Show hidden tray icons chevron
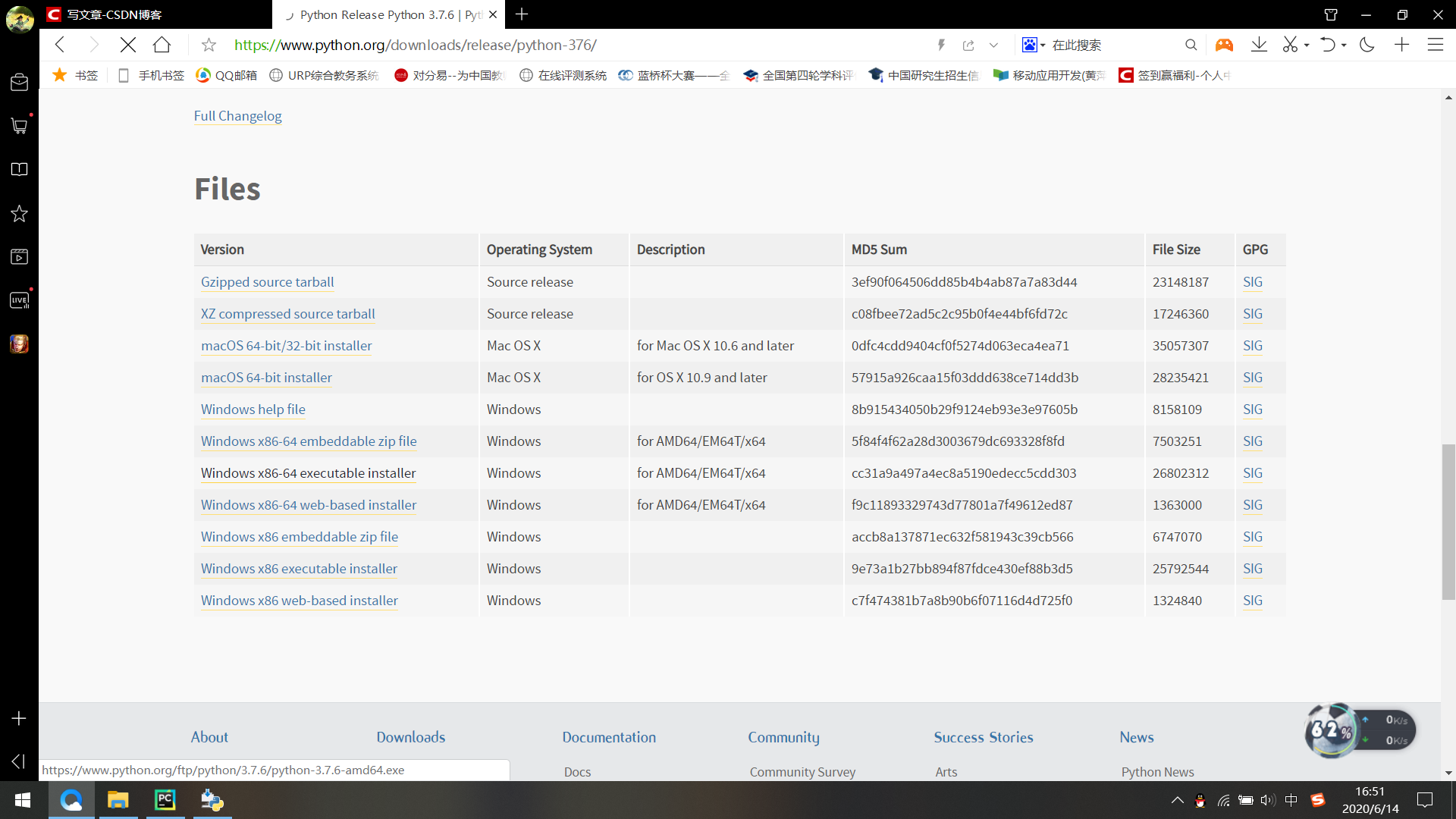 click(x=1177, y=800)
